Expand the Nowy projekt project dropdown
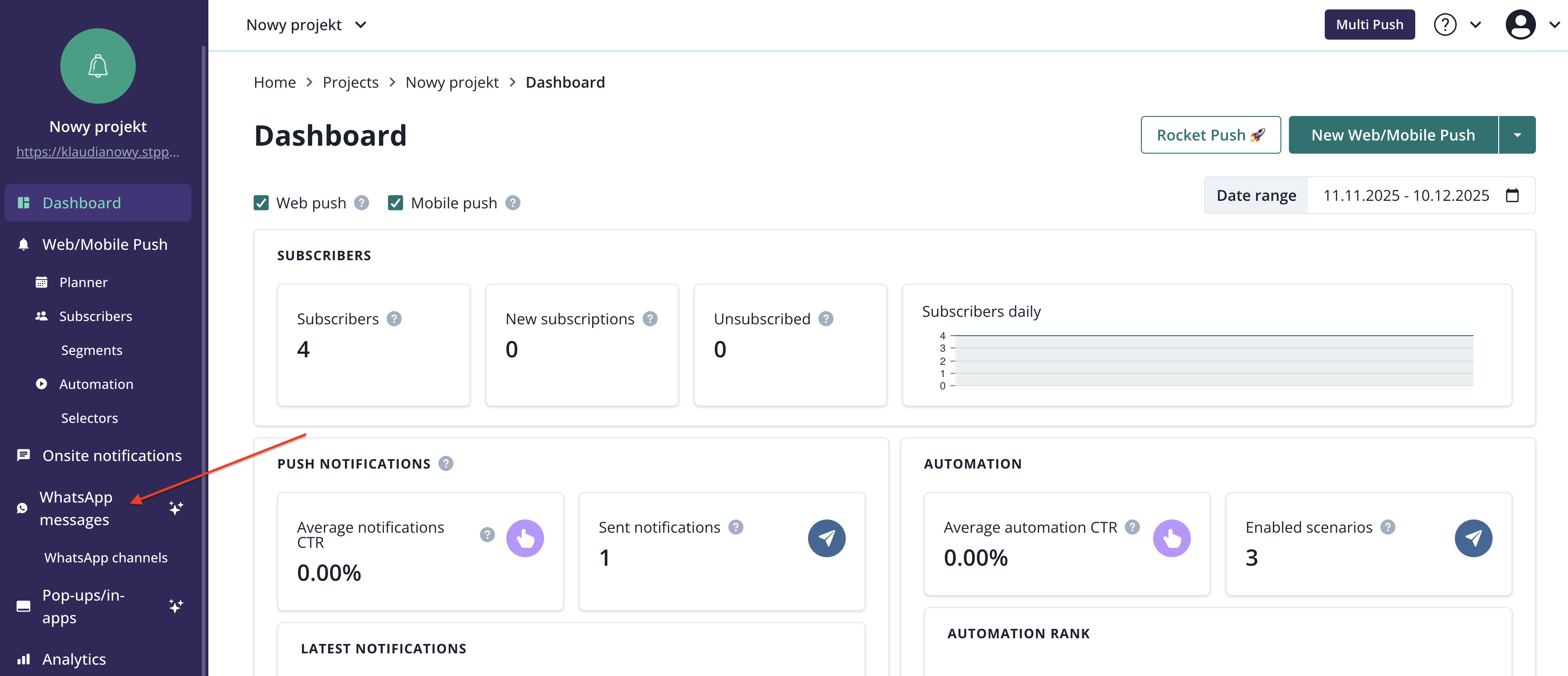This screenshot has height=676, width=1568. pos(305,25)
